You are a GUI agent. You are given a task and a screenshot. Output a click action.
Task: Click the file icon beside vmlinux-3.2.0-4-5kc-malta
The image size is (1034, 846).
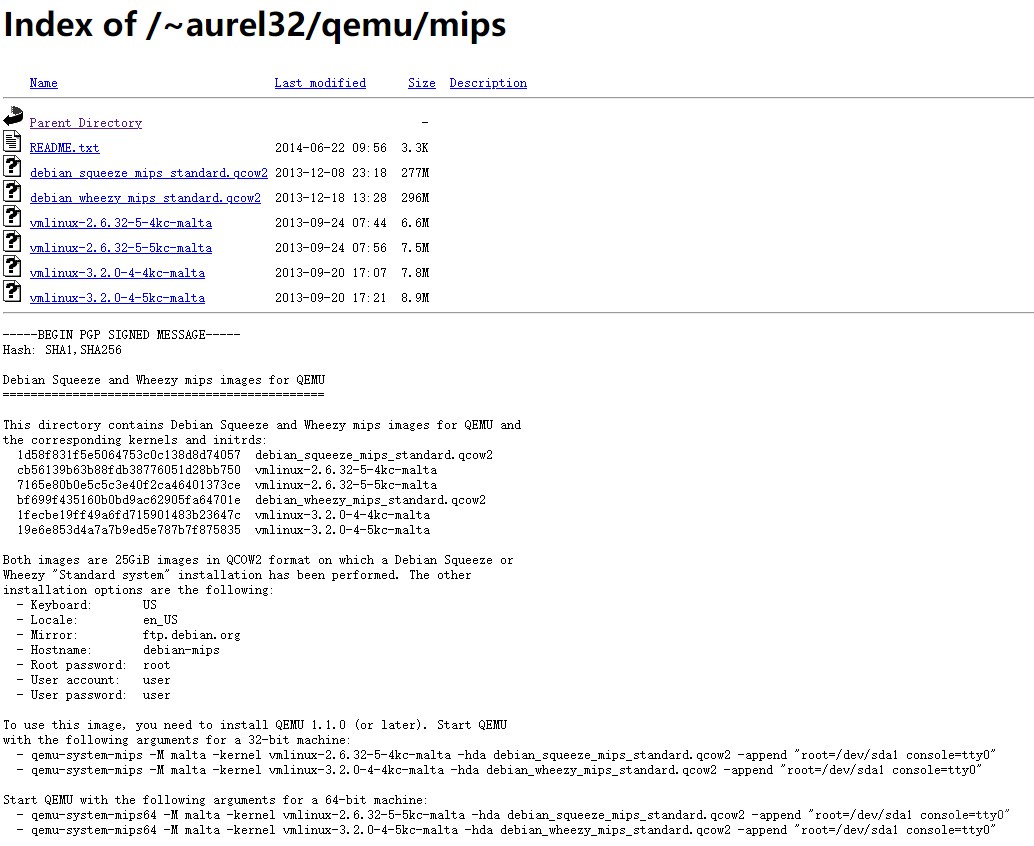pos(12,291)
